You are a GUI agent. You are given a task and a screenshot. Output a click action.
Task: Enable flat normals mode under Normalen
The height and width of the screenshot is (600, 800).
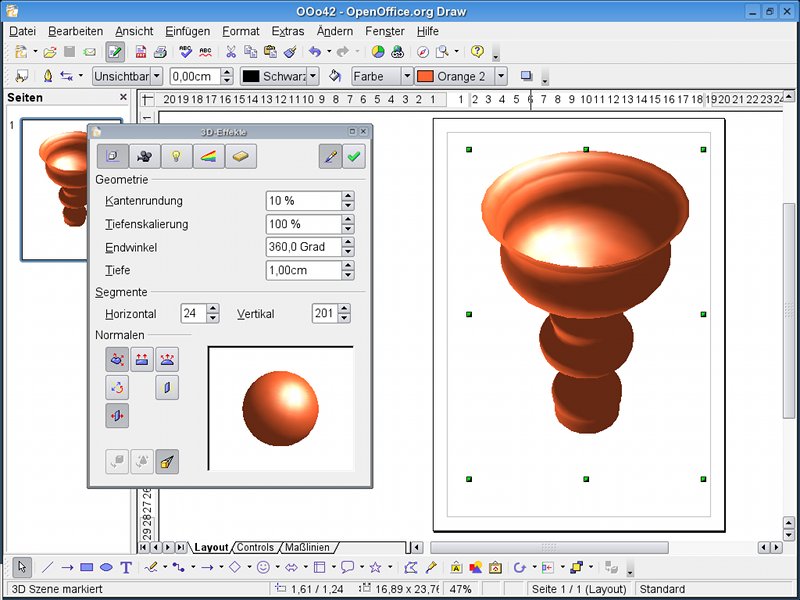tap(141, 359)
